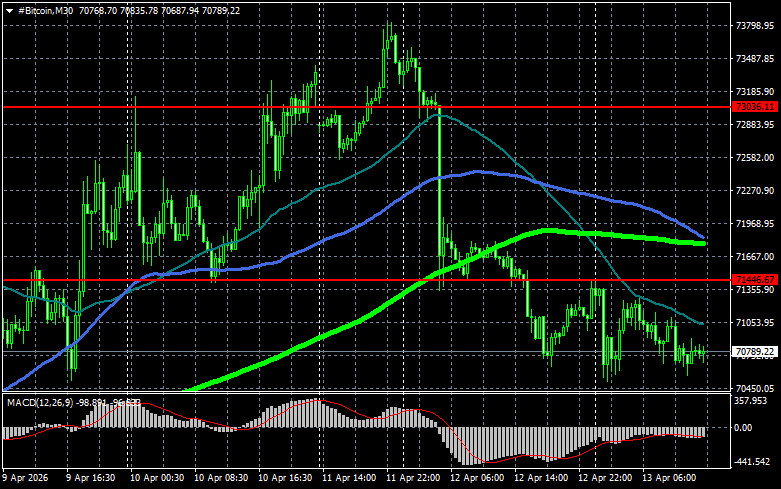781x489 pixels.
Task: Select the 73185.90 price scale value
Action: pos(755,92)
